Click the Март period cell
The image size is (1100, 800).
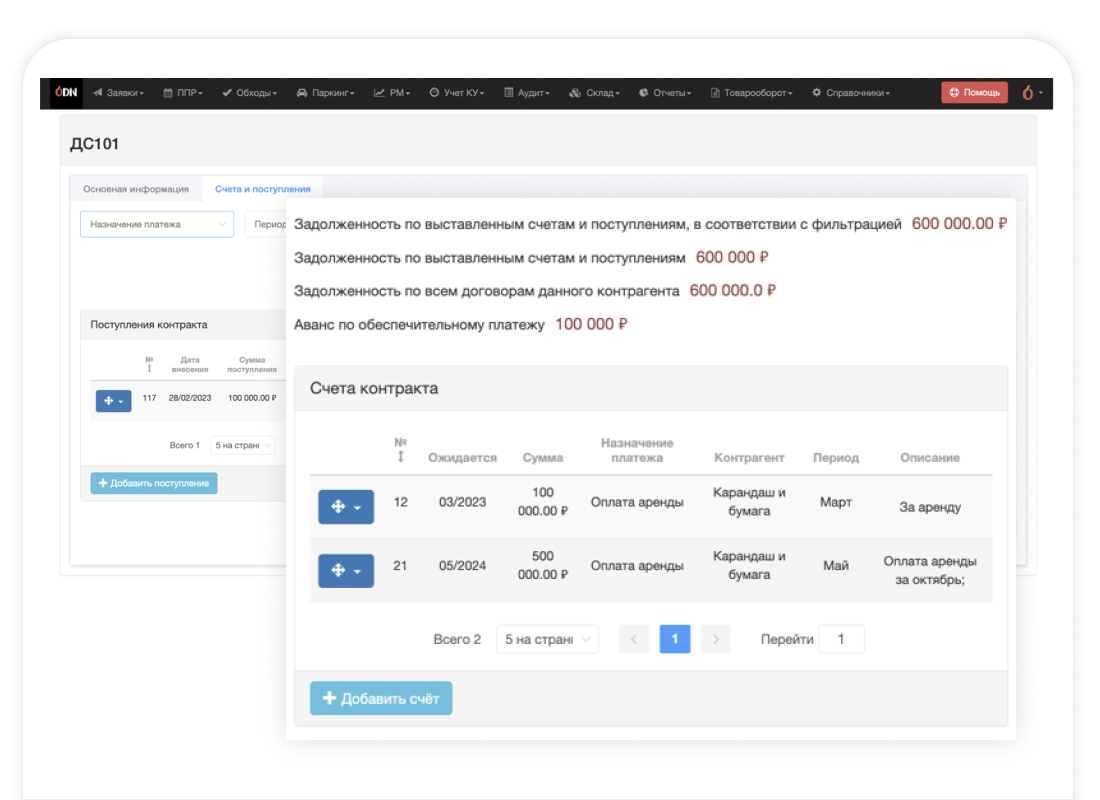pos(836,502)
